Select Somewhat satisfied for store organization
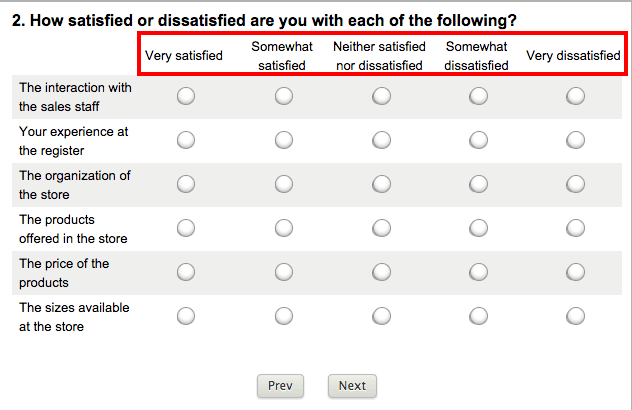Viewport: 632px width, 410px height. point(284,184)
